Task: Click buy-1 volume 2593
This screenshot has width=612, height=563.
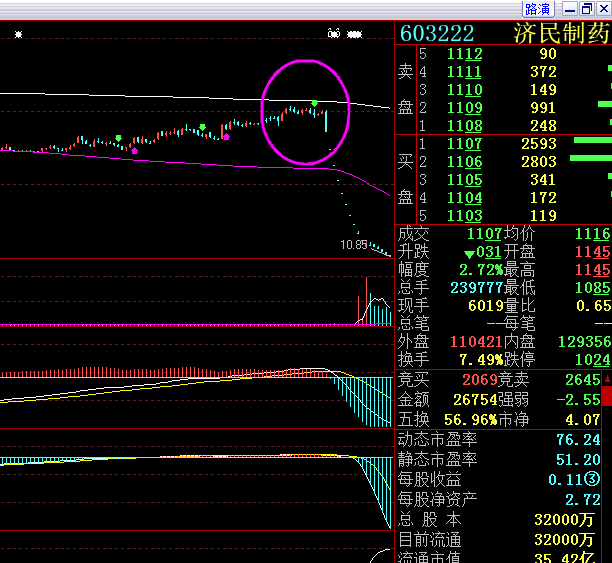Action: (539, 144)
